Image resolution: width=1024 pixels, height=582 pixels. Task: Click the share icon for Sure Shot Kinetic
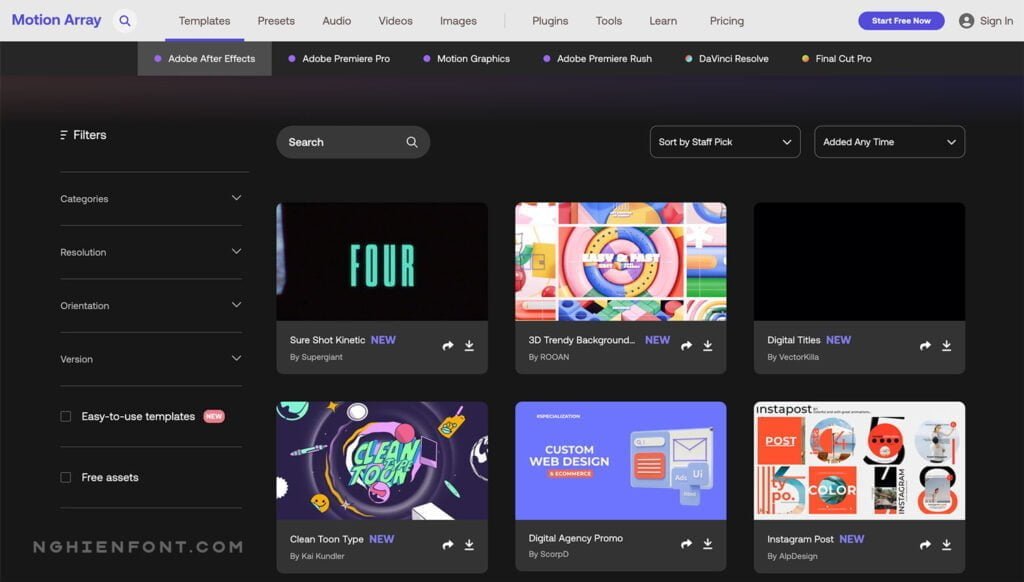pyautogui.click(x=448, y=346)
